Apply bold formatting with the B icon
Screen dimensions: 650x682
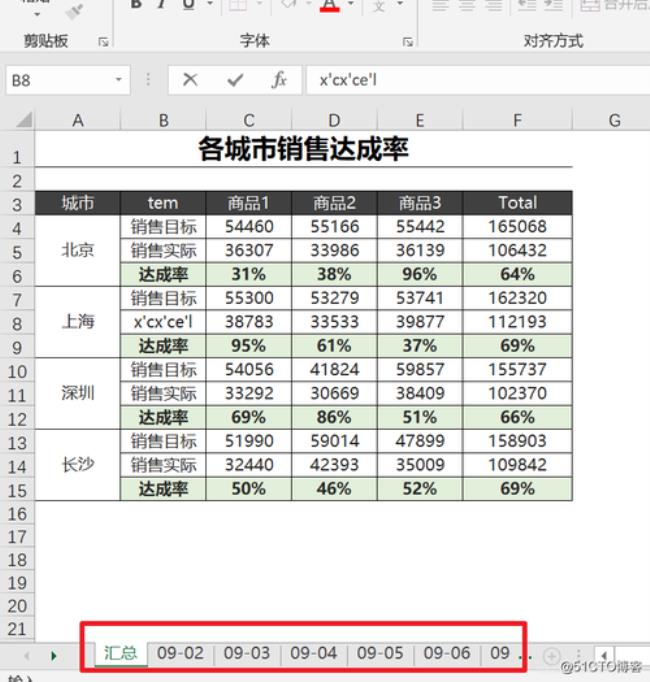[136, 4]
